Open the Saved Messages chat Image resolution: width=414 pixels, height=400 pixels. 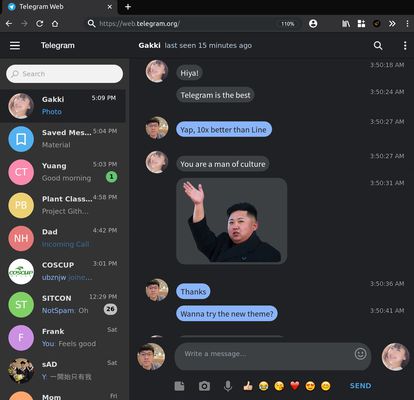(x=63, y=139)
